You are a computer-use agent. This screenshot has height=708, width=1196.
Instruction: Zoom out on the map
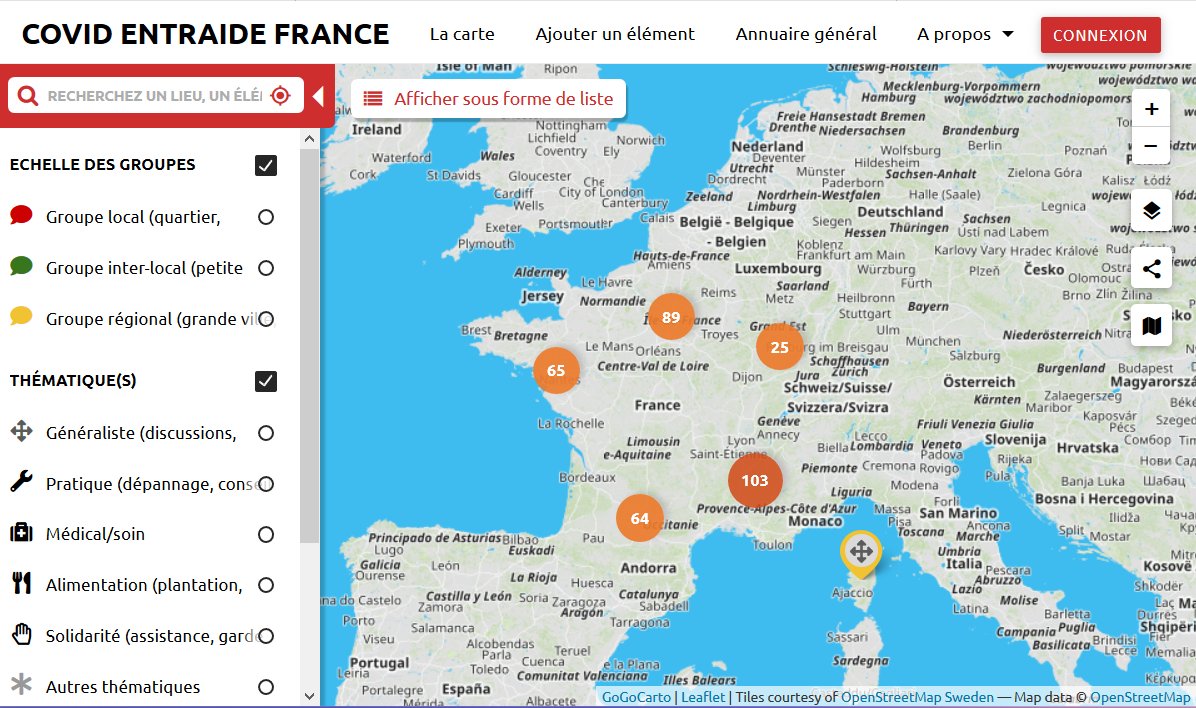1151,145
